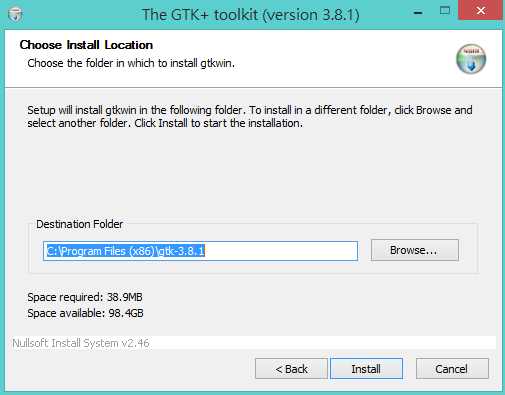Click the title text The GTK+ toolkit (version 3.8.1)
This screenshot has height=395, width=505.
pos(251,15)
